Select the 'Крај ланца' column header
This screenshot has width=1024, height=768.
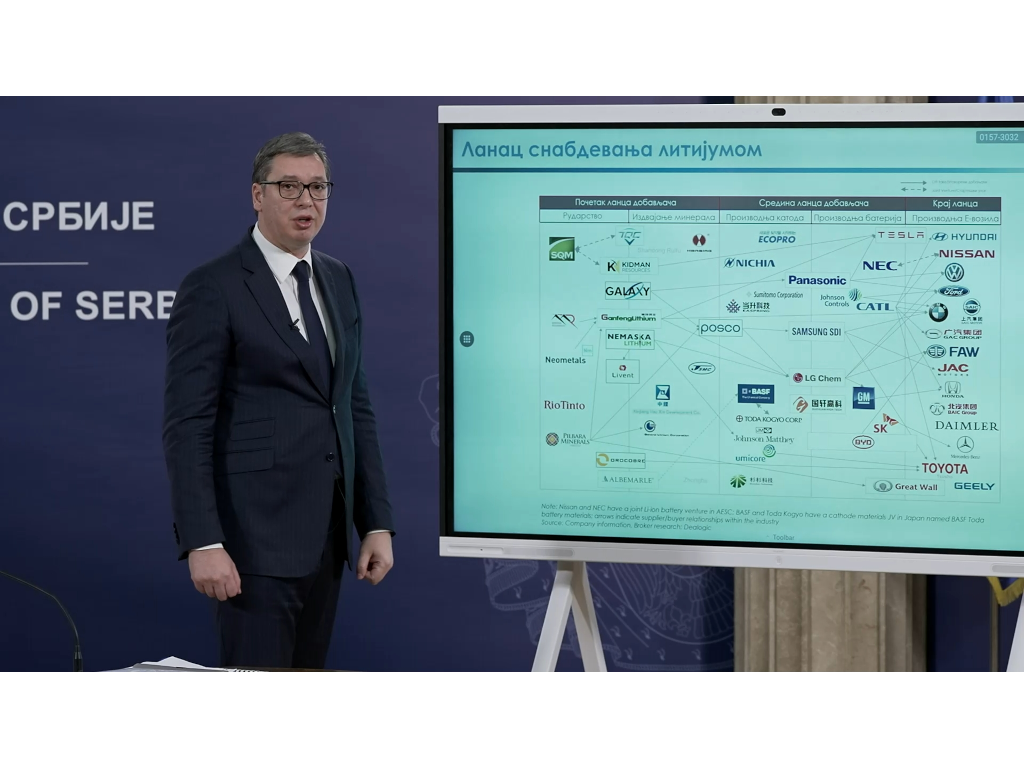pyautogui.click(x=953, y=203)
